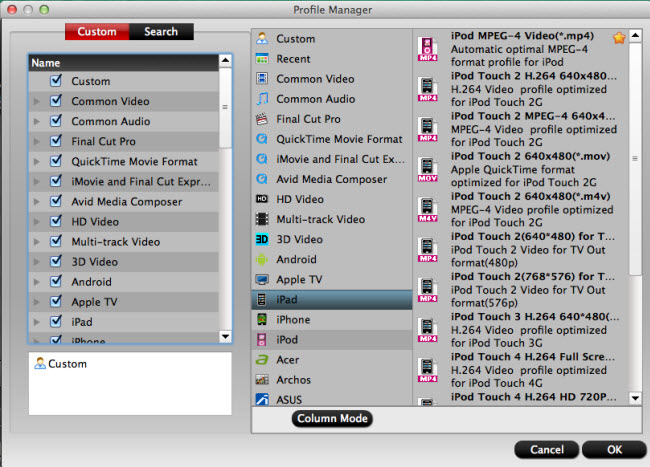650x467 pixels.
Task: Click the Cancel button
Action: (547, 450)
